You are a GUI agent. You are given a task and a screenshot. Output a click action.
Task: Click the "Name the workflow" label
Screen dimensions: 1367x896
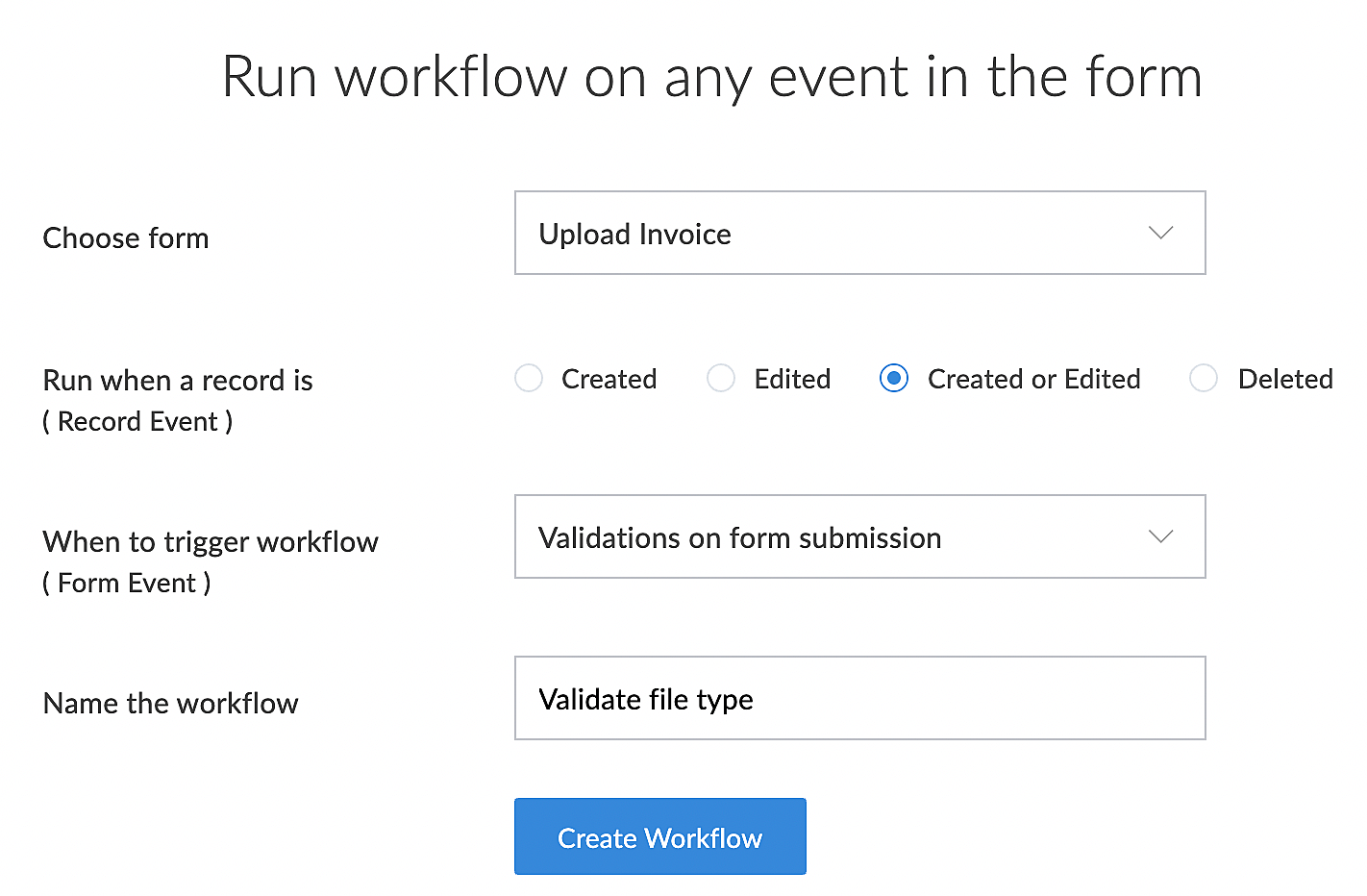pos(171,703)
